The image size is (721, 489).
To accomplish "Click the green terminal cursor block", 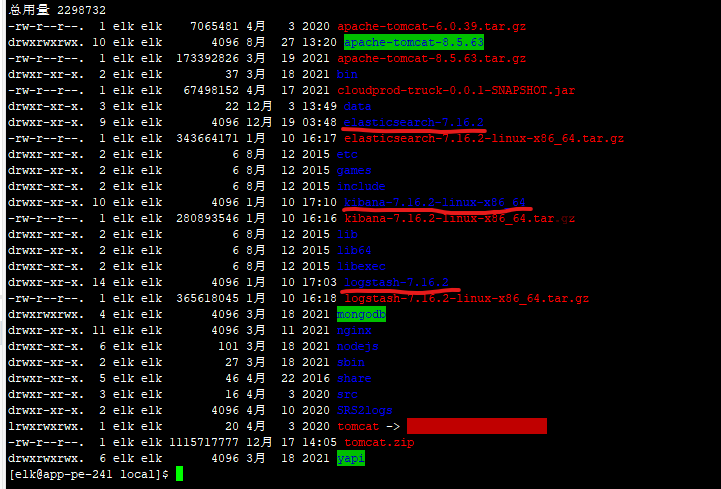I will pos(179,474).
